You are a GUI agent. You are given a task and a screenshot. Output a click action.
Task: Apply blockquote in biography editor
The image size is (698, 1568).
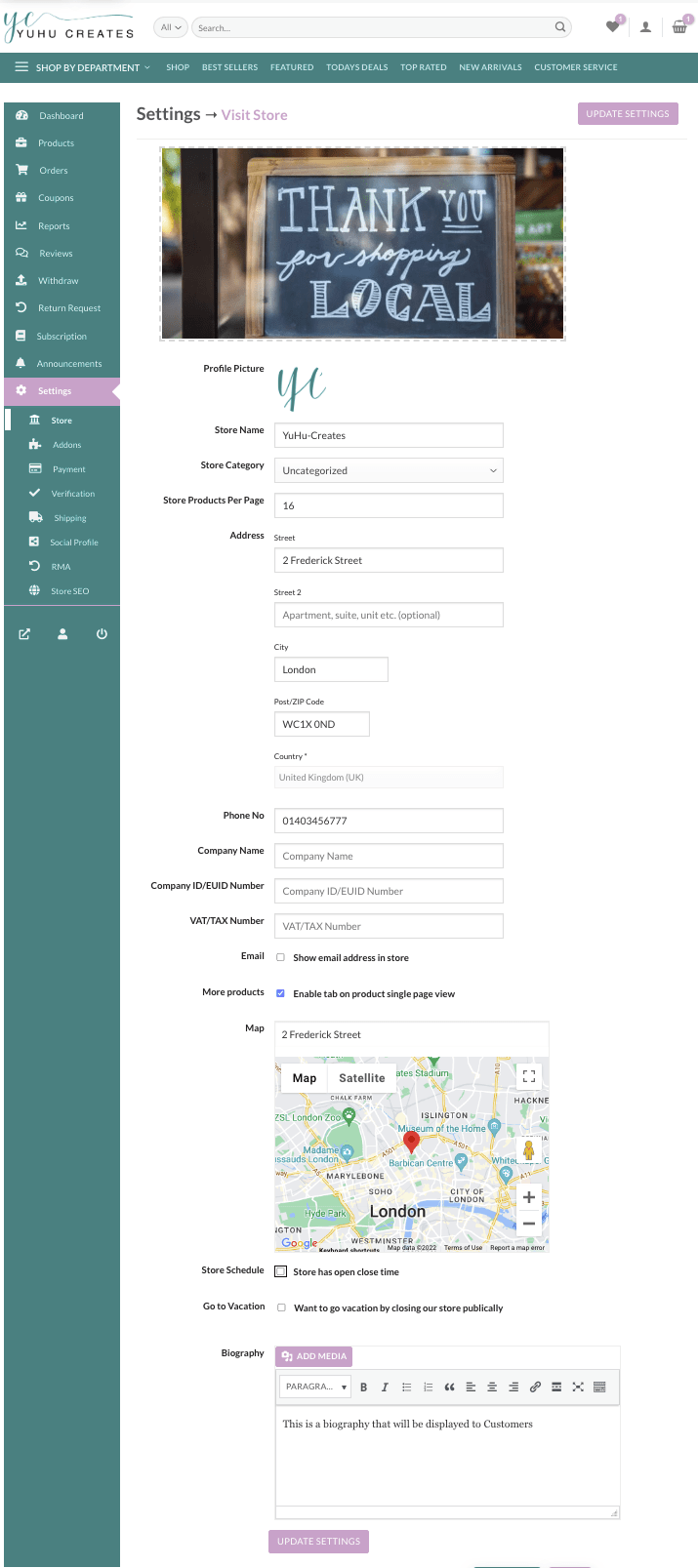(449, 1387)
